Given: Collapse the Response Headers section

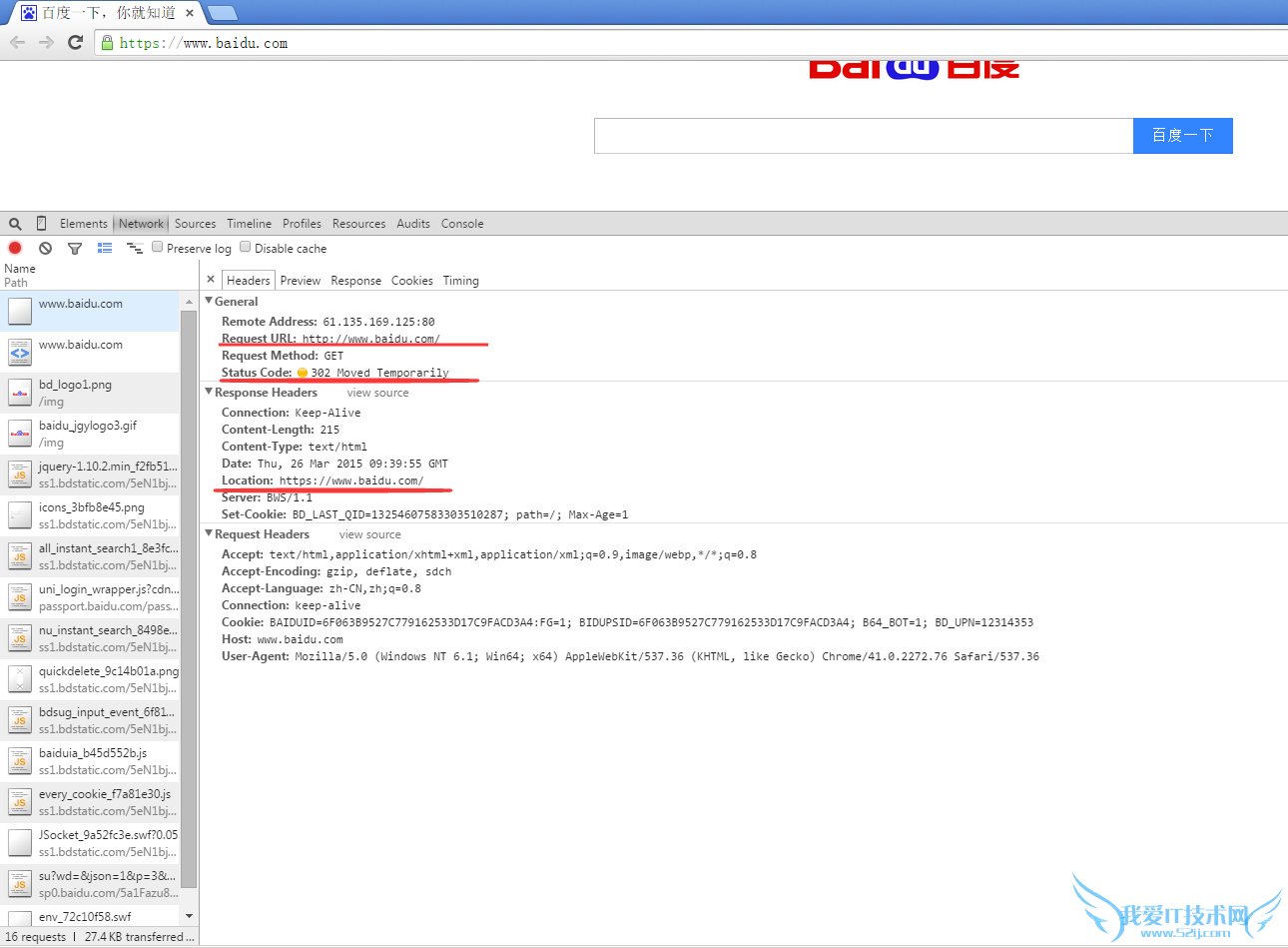Looking at the screenshot, I should coord(209,392).
